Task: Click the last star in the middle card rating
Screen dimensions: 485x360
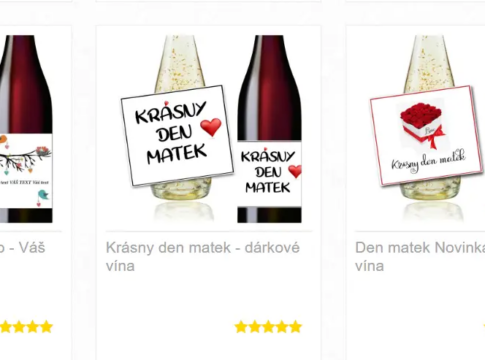Action: pos(296,327)
